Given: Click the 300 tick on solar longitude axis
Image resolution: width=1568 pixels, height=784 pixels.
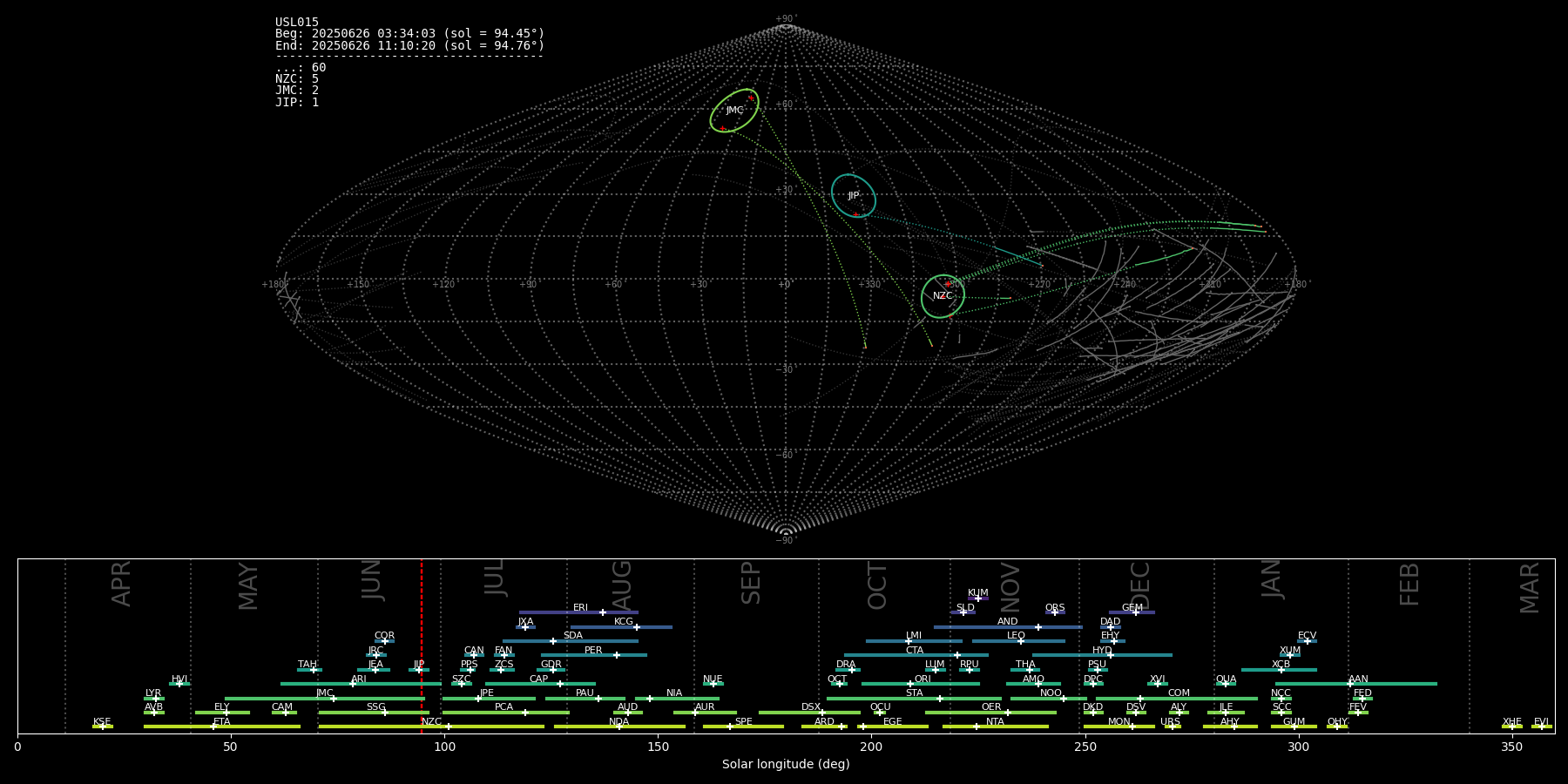Looking at the screenshot, I should (1298, 747).
